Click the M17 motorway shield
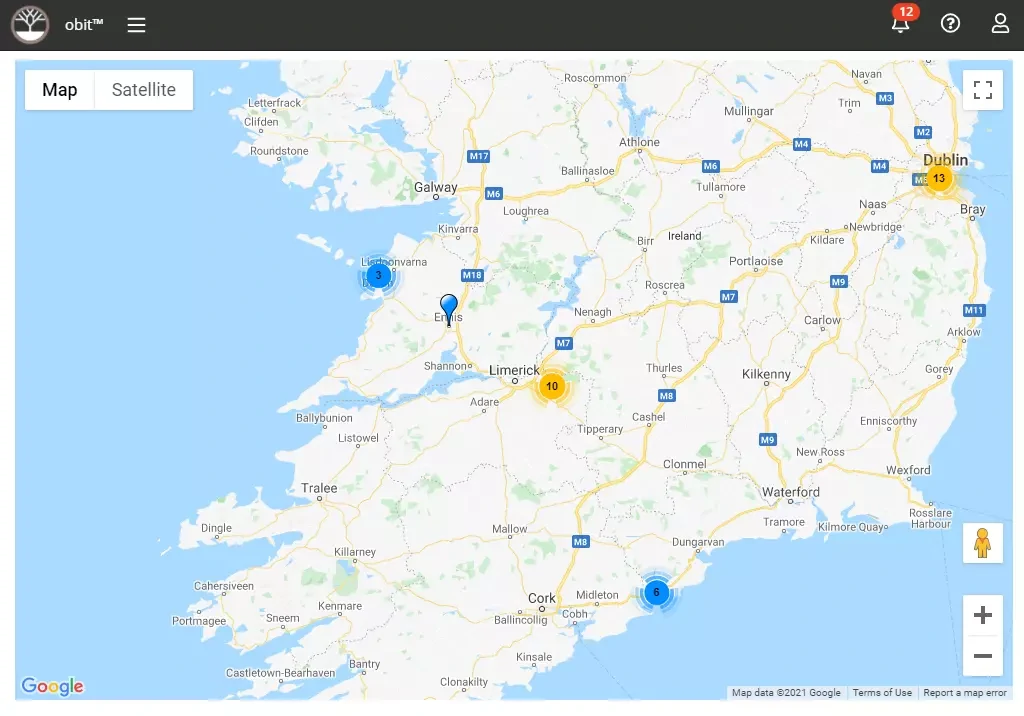The image size is (1024, 716). [x=479, y=156]
